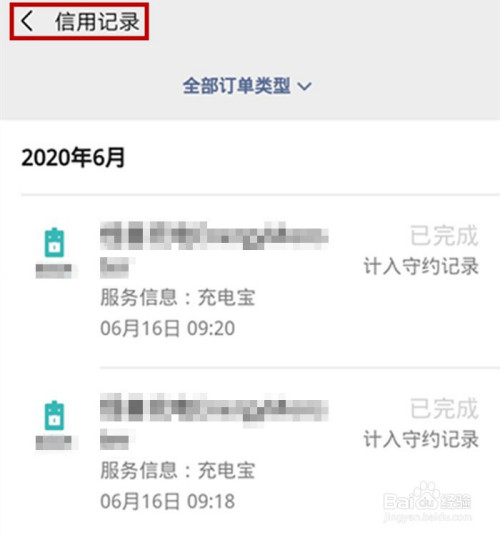
Task: Tap the blurred label under the first battery icon
Action: coord(55,271)
